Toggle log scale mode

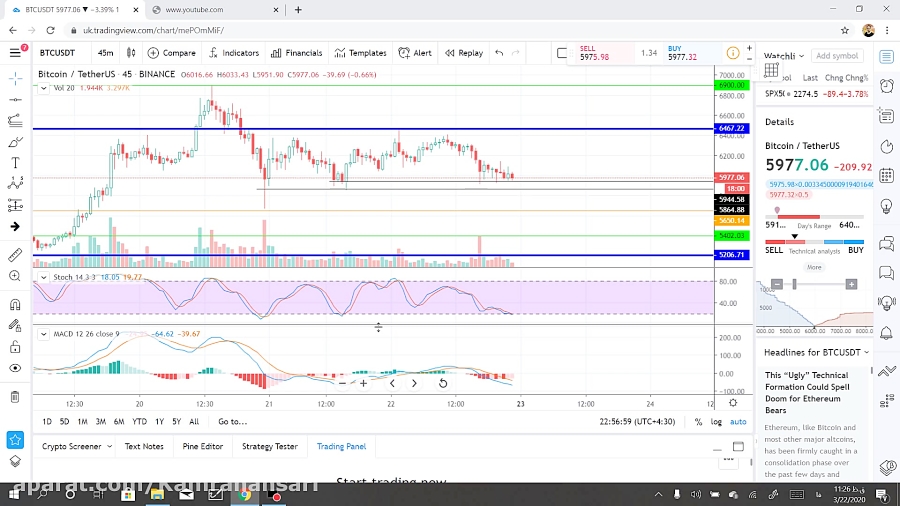[x=716, y=422]
